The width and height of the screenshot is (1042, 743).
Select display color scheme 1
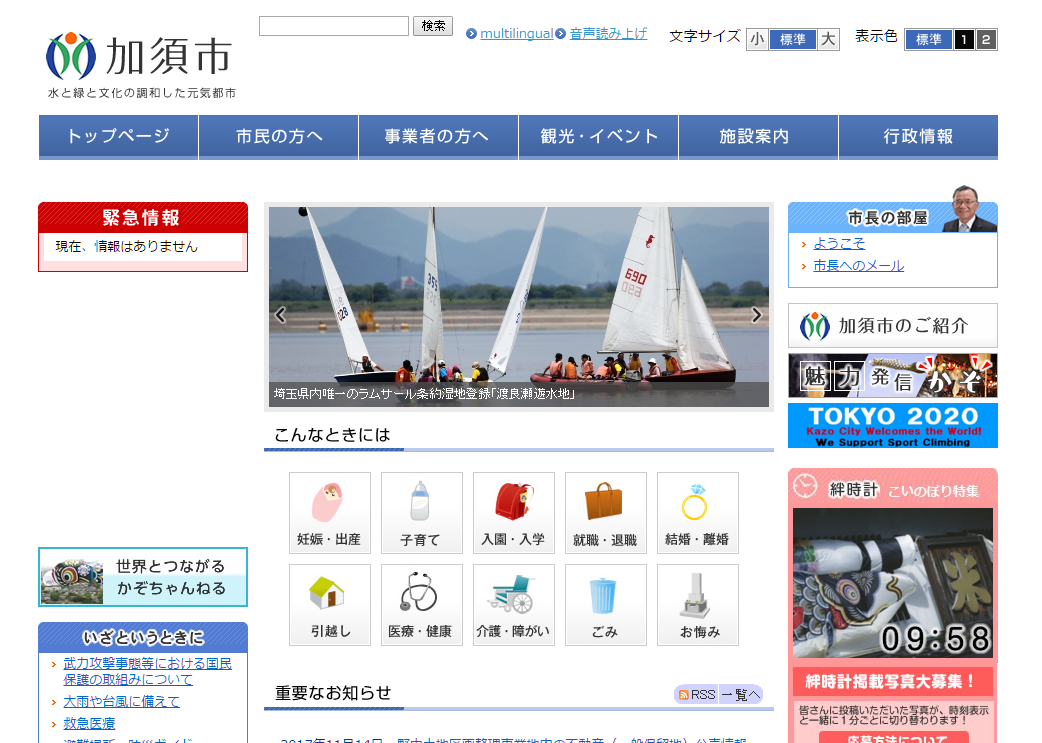click(x=964, y=39)
